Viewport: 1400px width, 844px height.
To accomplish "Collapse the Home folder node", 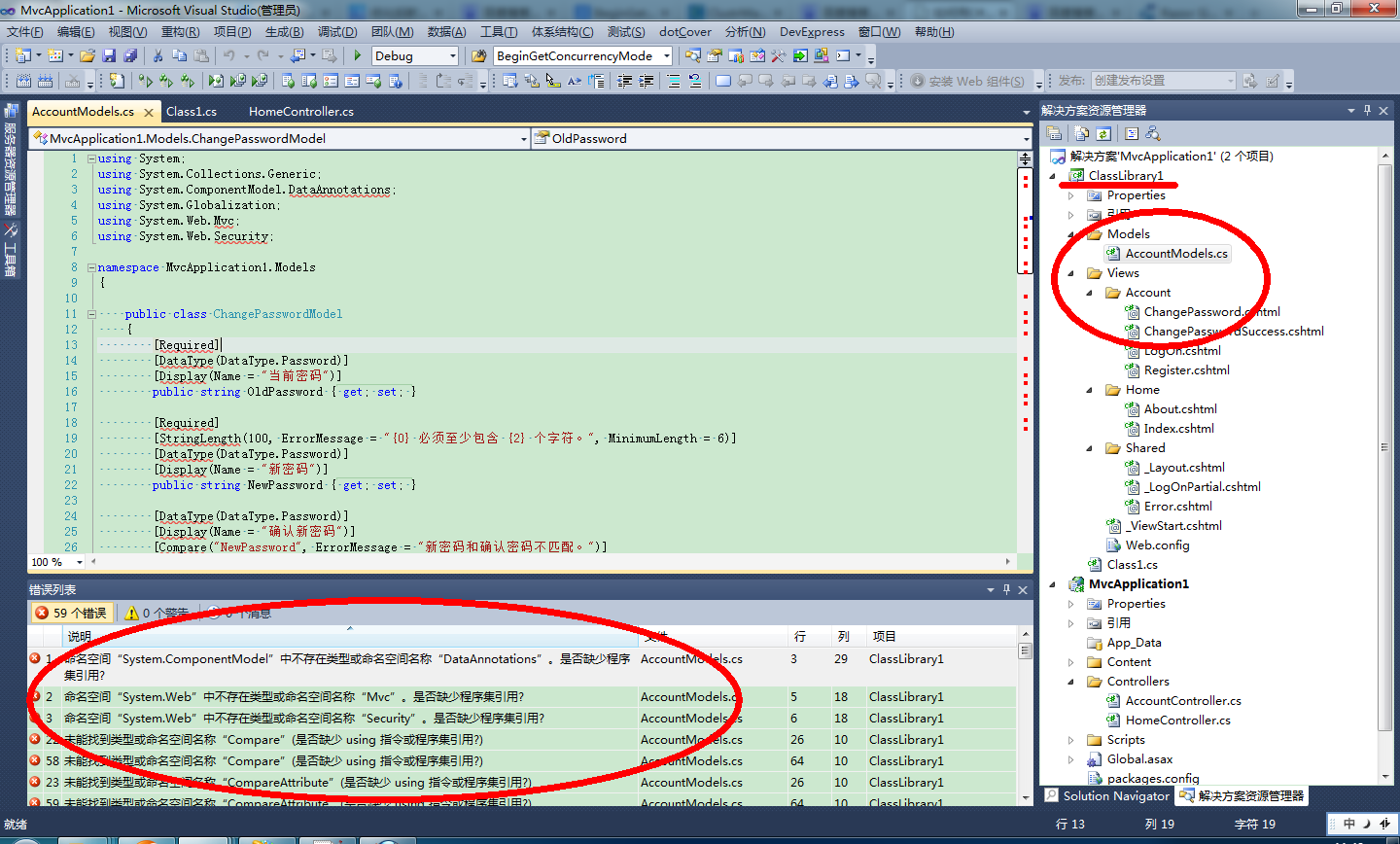I will [1090, 390].
